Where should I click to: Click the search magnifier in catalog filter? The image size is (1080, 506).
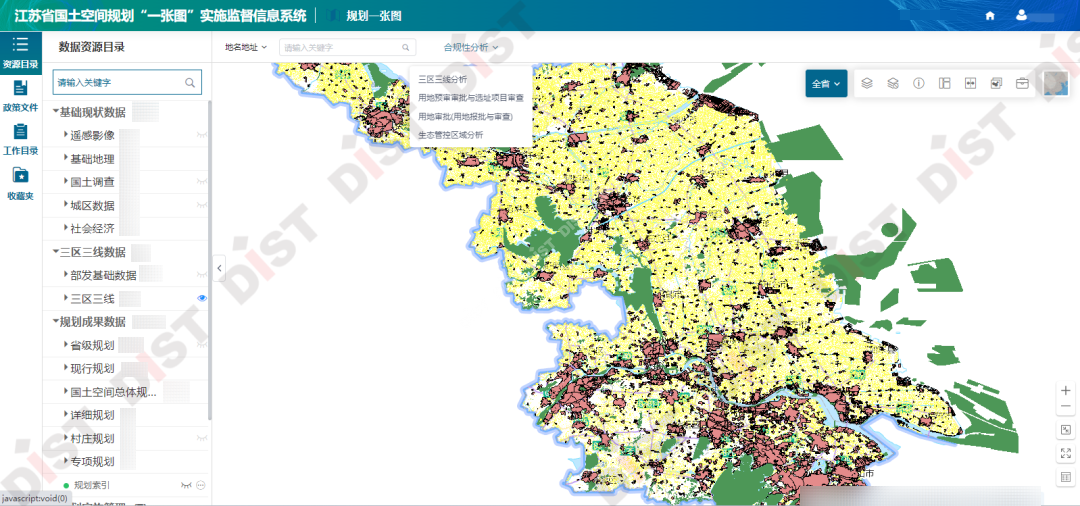pyautogui.click(x=189, y=82)
